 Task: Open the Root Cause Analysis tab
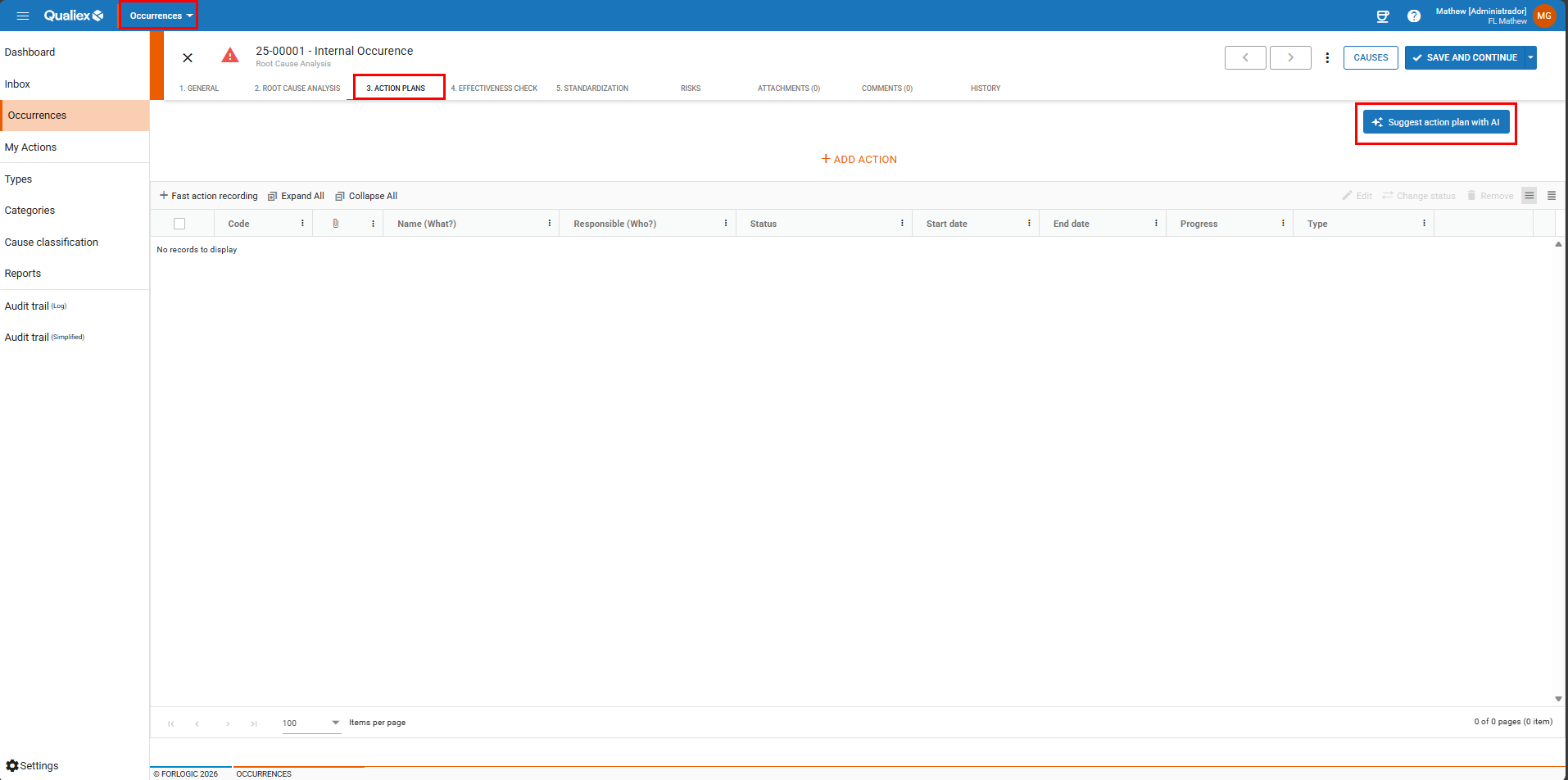coord(297,88)
